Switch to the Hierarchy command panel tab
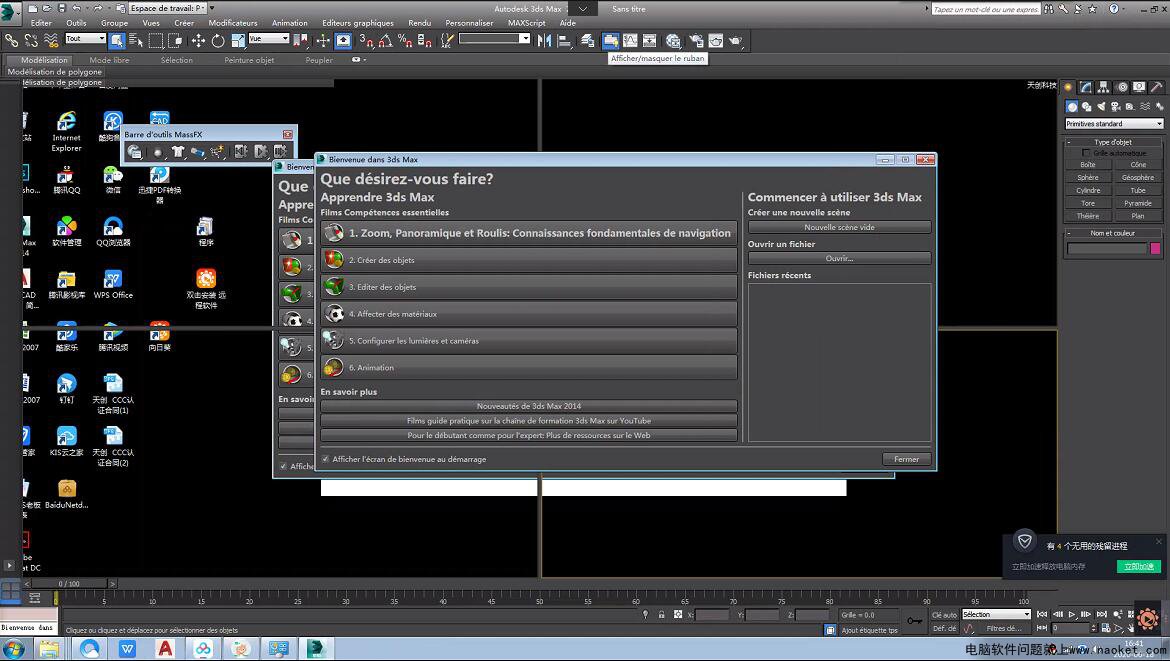Viewport: 1170px width, 661px height. click(x=1104, y=87)
